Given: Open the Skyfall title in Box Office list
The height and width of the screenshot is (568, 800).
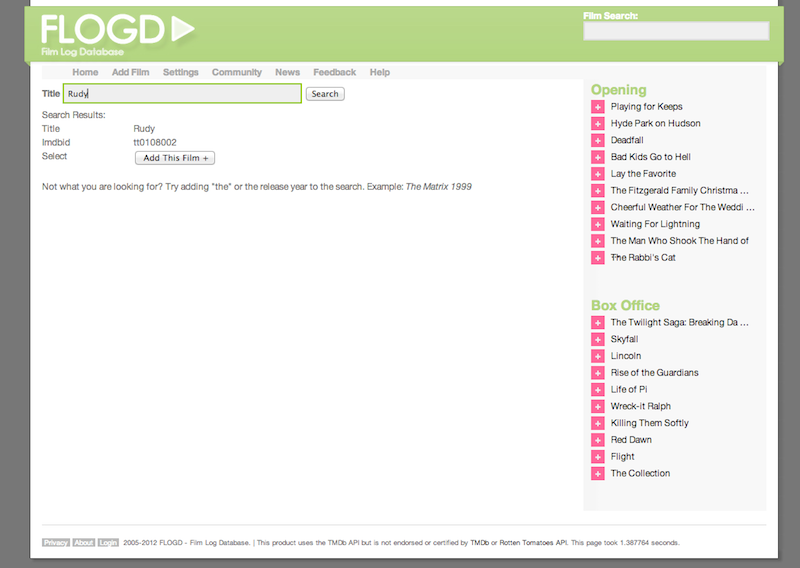Looking at the screenshot, I should pos(624,339).
